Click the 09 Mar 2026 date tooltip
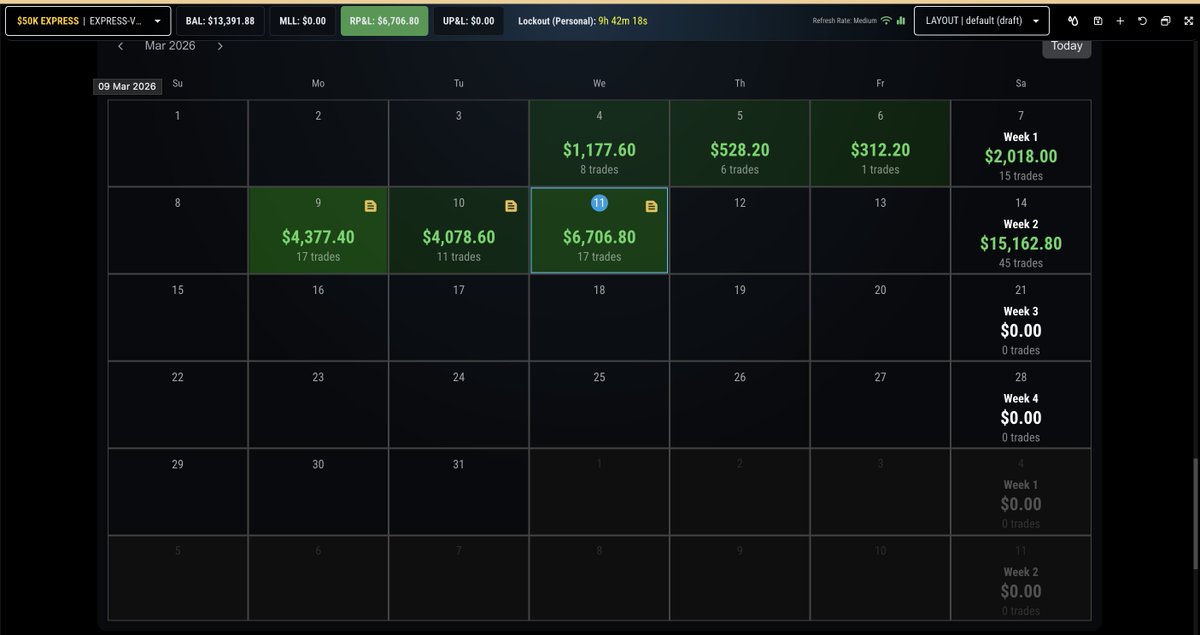The height and width of the screenshot is (635, 1200). click(x=127, y=87)
